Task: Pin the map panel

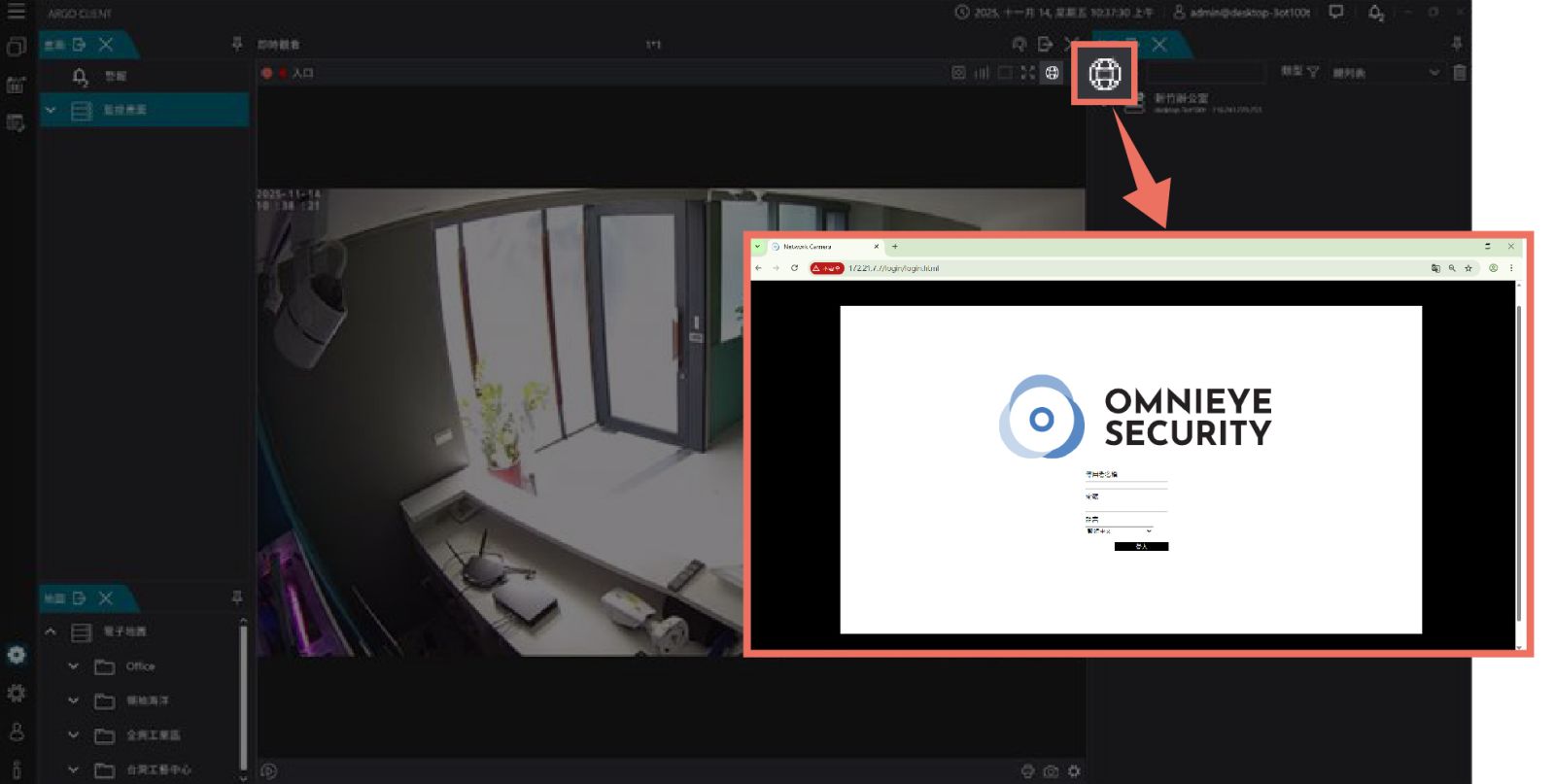Action: [236, 598]
